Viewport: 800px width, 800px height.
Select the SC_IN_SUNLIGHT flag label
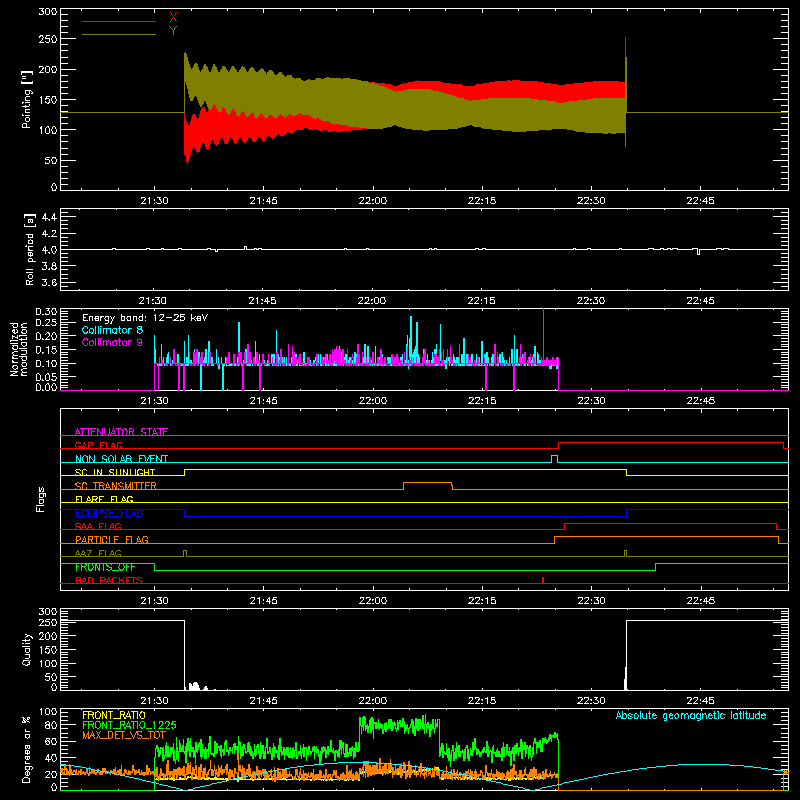[x=115, y=472]
